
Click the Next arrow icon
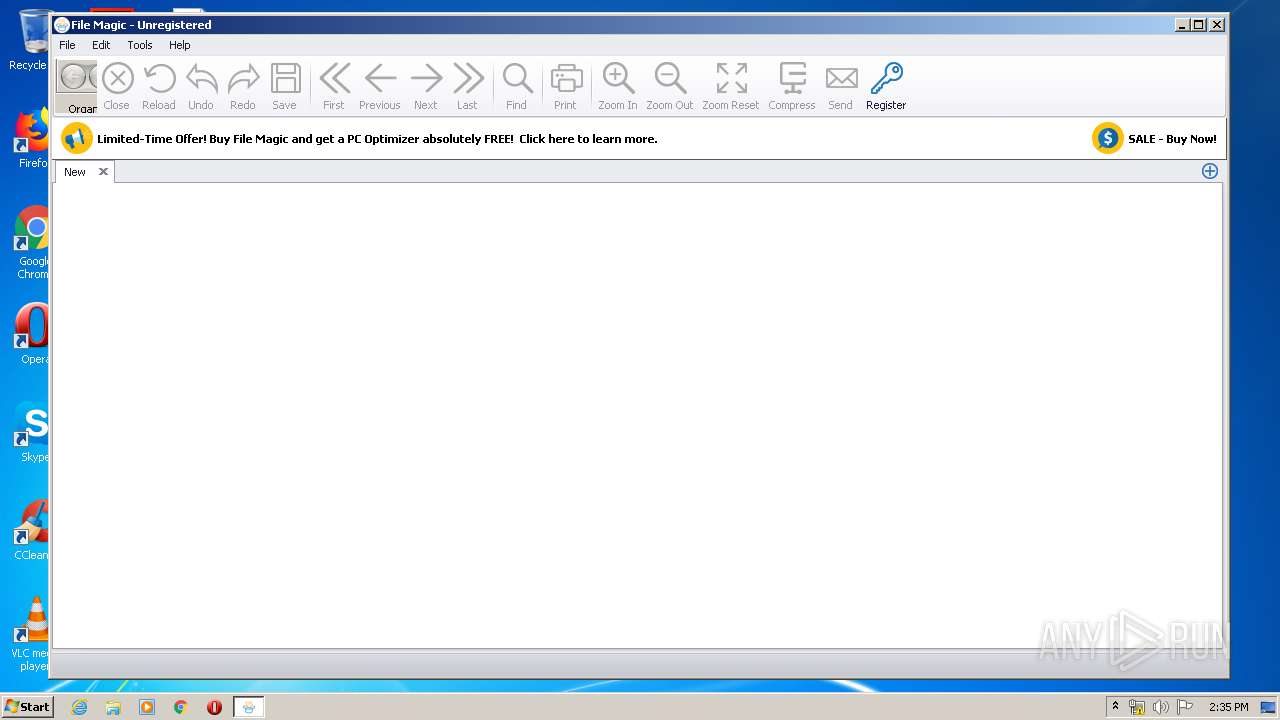click(426, 78)
